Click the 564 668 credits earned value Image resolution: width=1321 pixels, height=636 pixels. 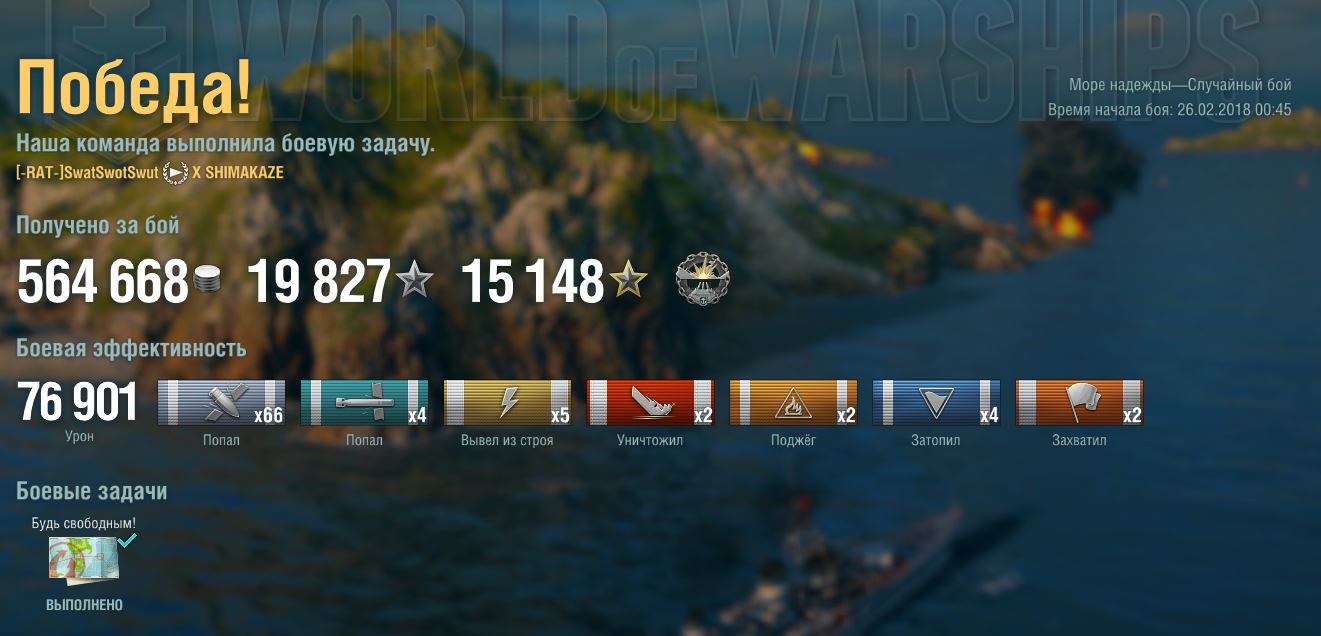103,282
